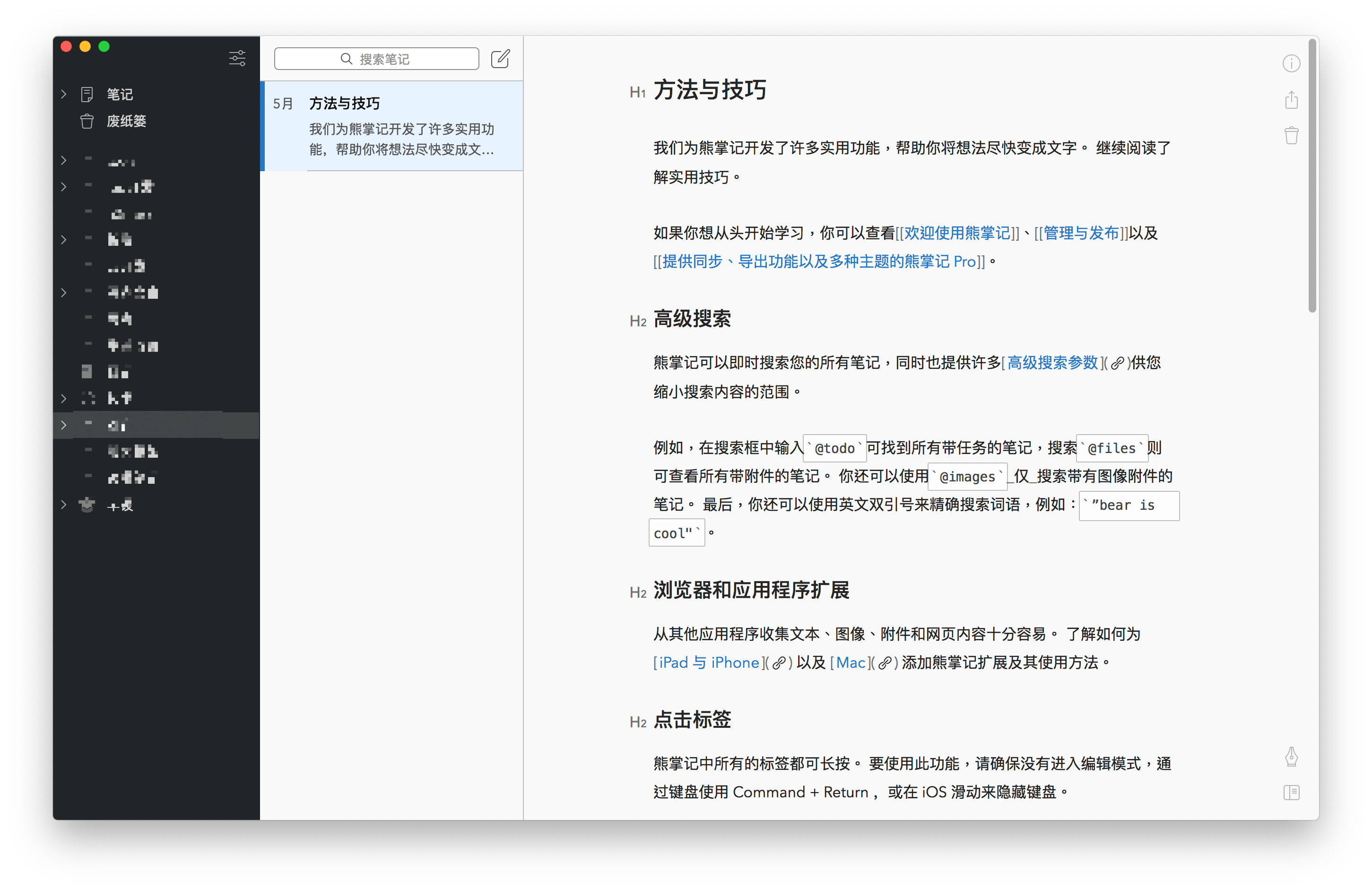The height and width of the screenshot is (890, 1372).
Task: Click the share note icon
Action: point(1291,100)
